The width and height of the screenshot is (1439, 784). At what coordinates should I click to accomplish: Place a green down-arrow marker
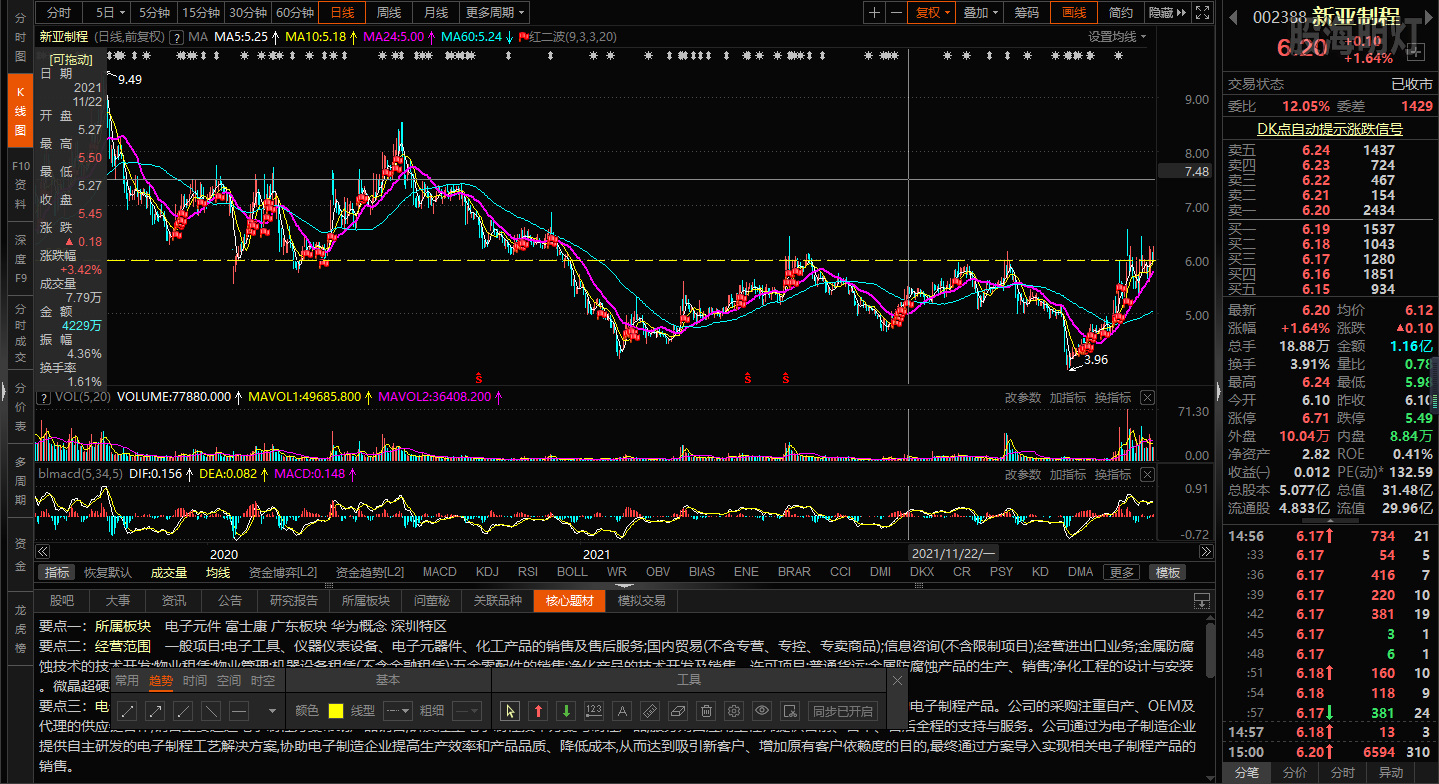pyautogui.click(x=566, y=711)
